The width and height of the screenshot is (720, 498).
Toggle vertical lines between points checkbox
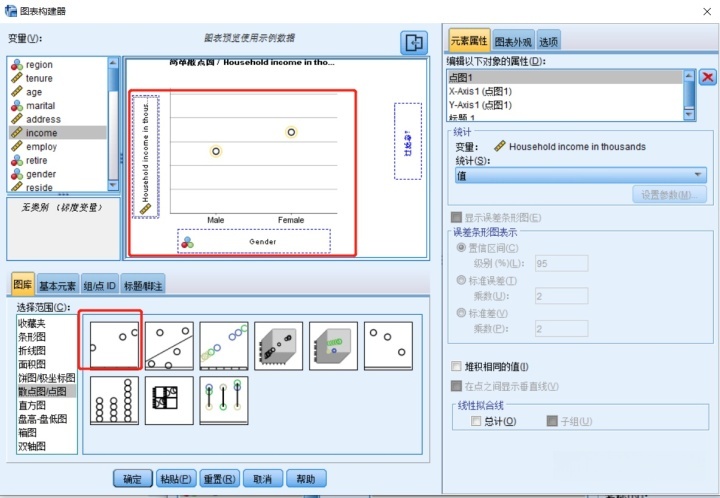[x=456, y=386]
